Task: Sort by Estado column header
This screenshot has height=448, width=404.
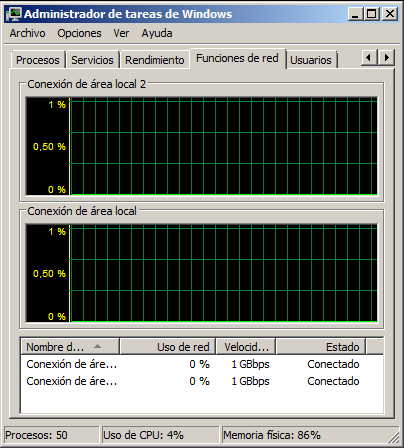Action: coord(320,346)
